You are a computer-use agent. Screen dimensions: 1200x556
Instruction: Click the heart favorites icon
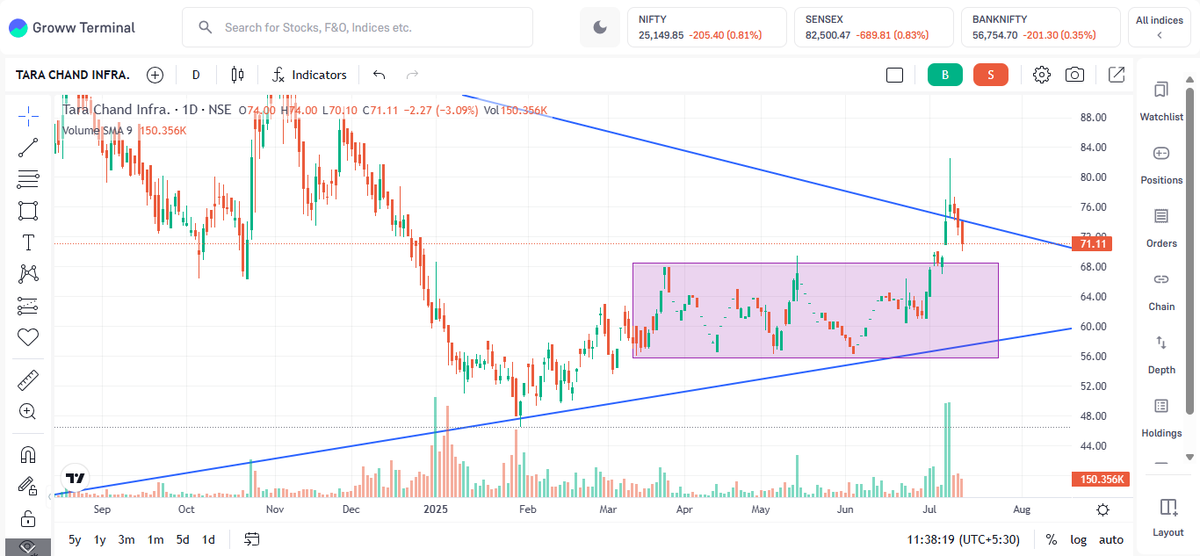coord(28,337)
